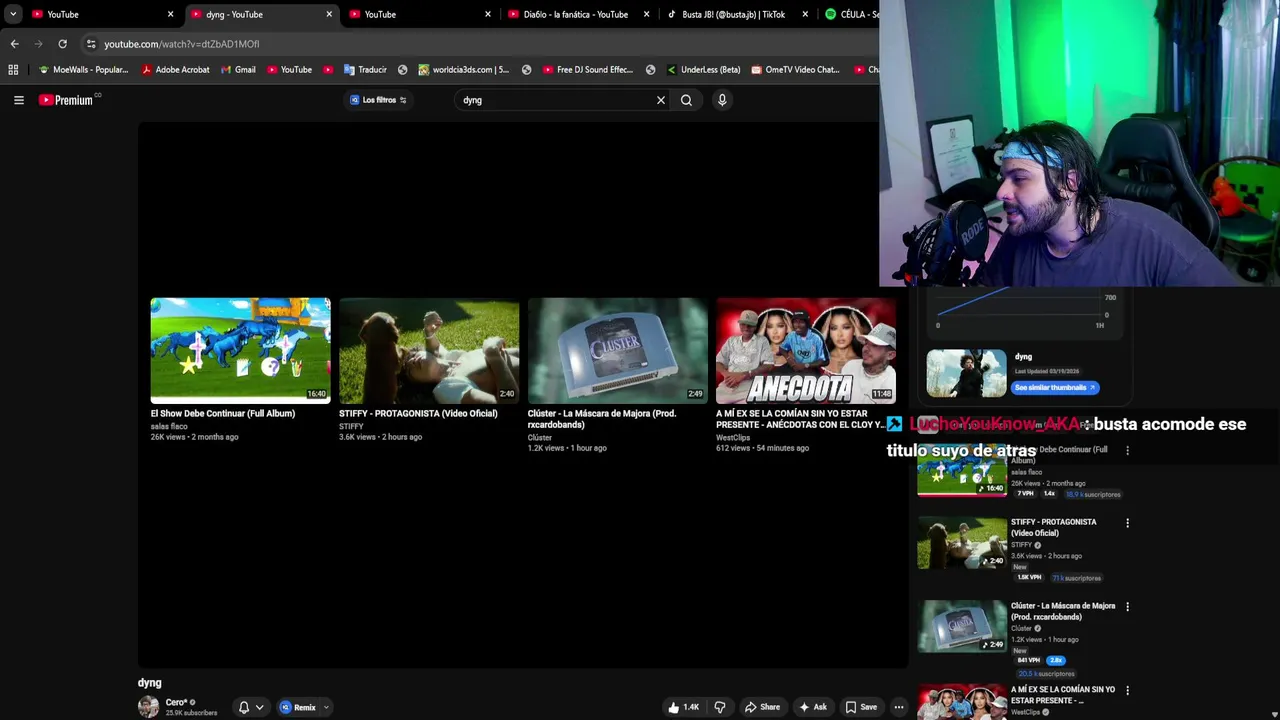Close the Dia6lo - la fanática tab

coord(646,14)
